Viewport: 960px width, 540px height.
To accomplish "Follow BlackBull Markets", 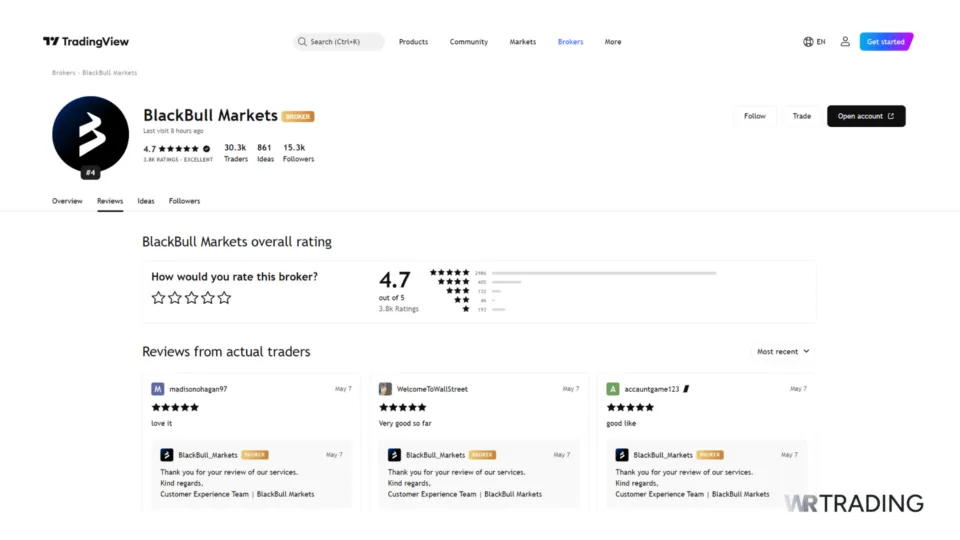I will (755, 116).
